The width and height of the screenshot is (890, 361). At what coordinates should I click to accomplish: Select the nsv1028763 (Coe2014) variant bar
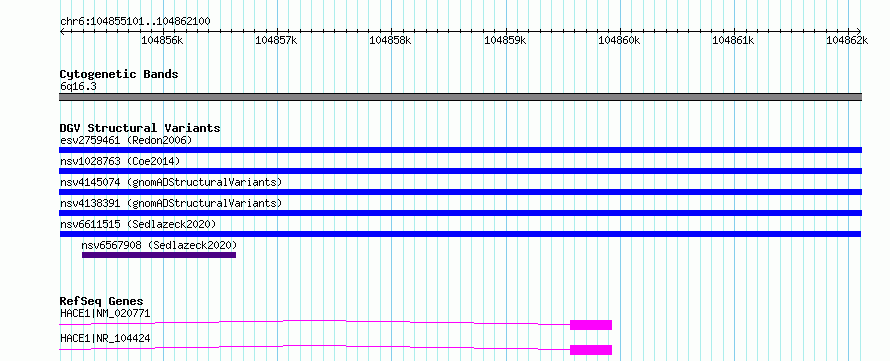coord(460,171)
